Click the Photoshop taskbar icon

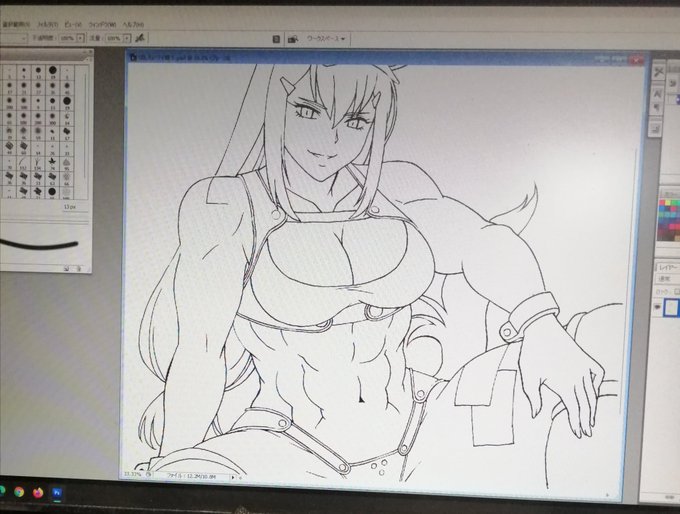(x=57, y=493)
